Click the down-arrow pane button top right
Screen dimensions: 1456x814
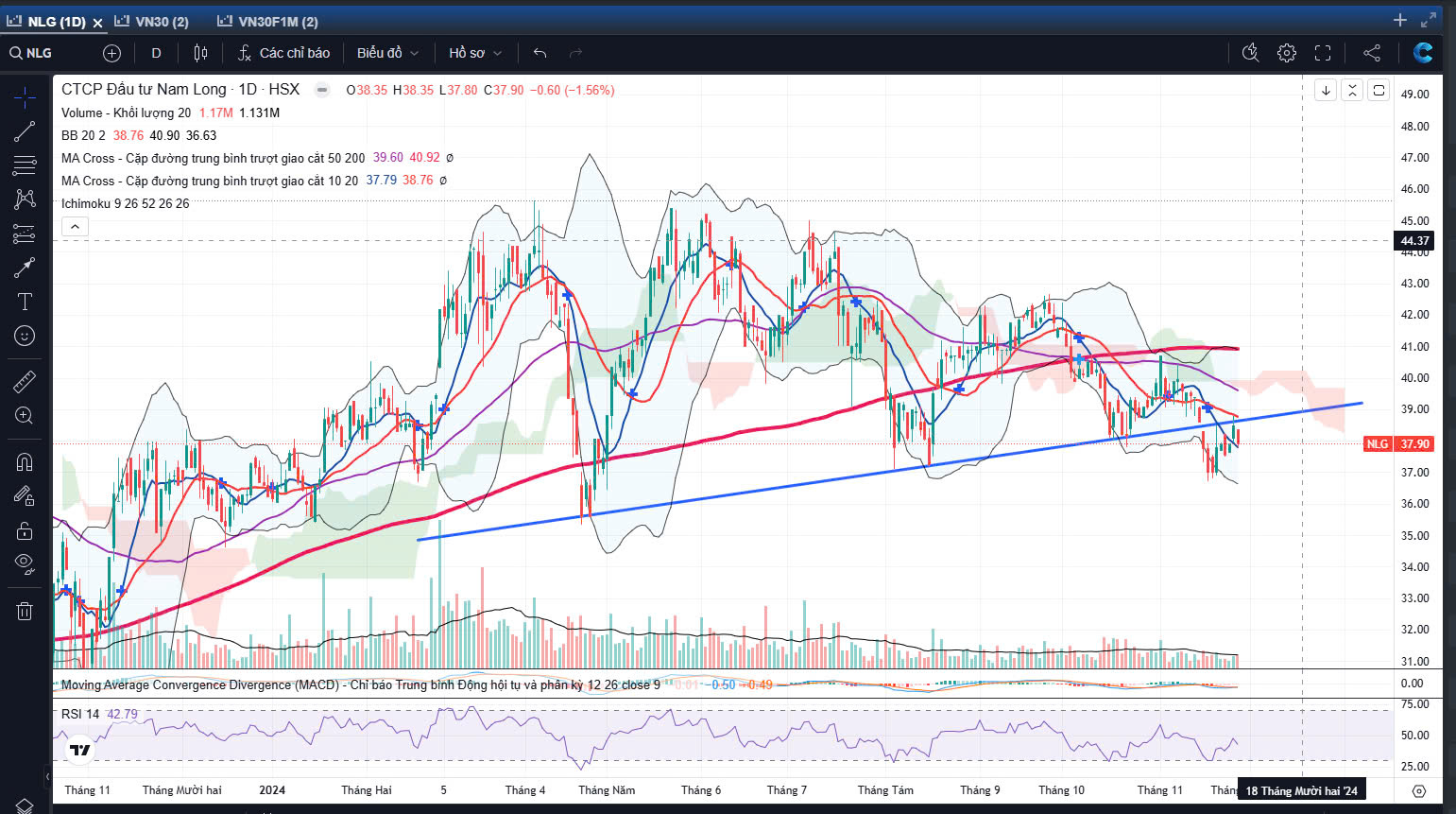(1326, 90)
